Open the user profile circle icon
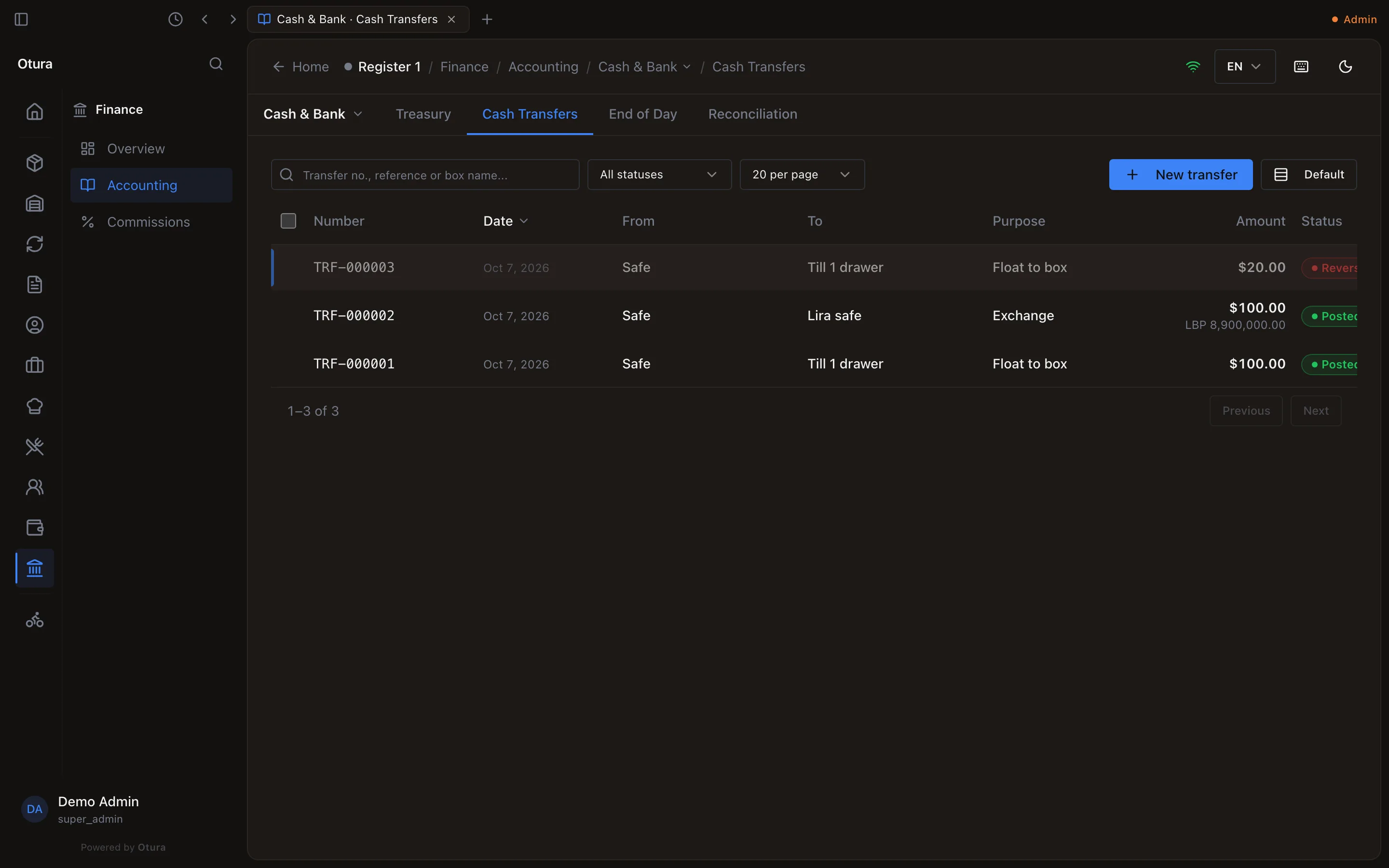The width and height of the screenshot is (1389, 868). coord(34,325)
